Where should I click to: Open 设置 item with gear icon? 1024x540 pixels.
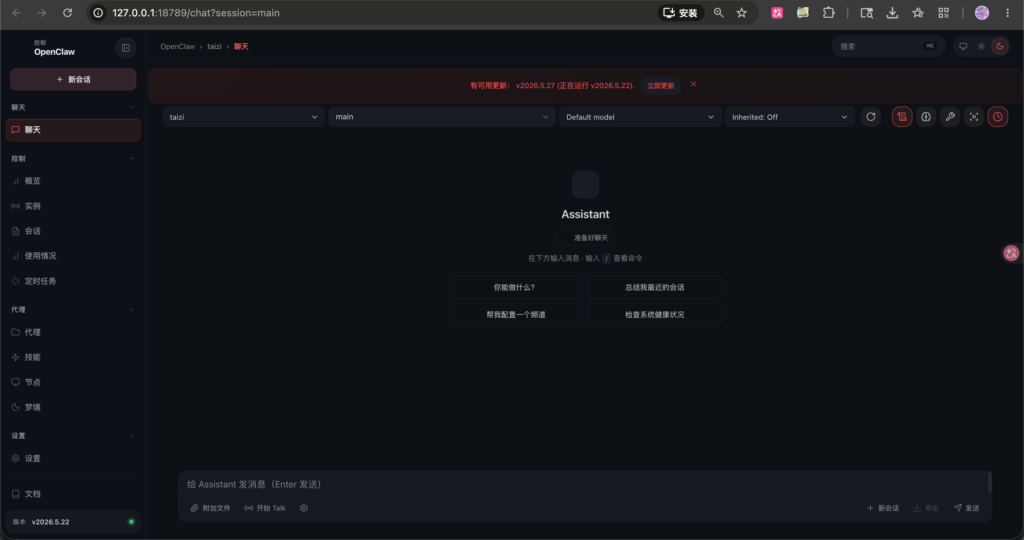(x=73, y=458)
